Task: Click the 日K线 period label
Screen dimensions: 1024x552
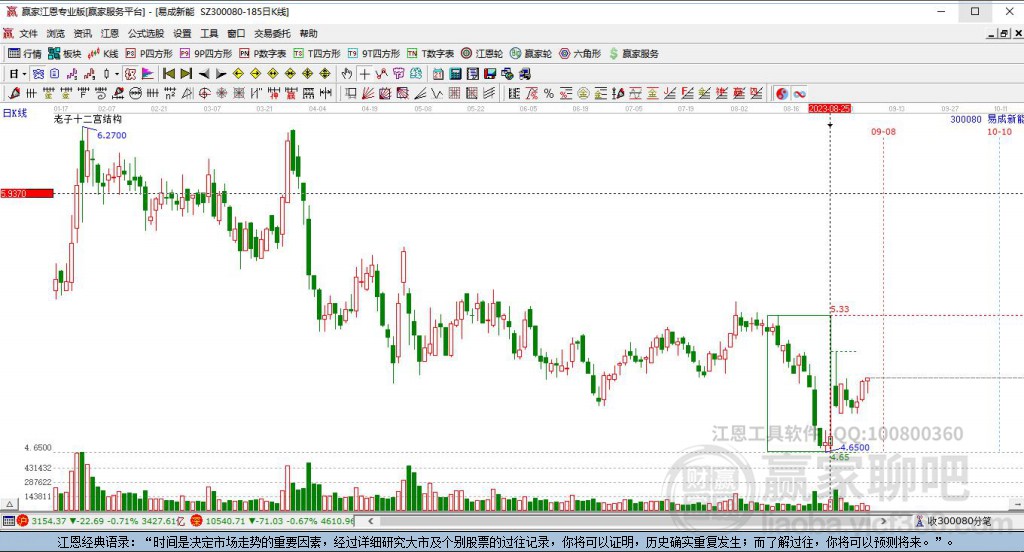Action: 15,113
